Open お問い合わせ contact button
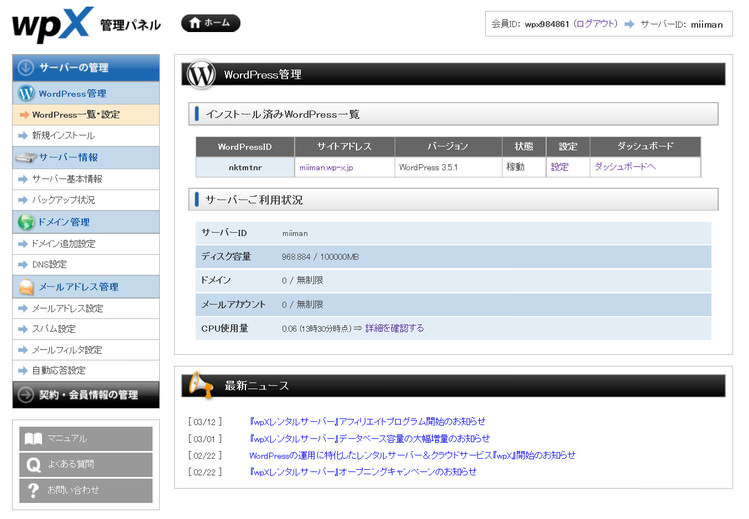The image size is (749, 519). click(x=86, y=490)
